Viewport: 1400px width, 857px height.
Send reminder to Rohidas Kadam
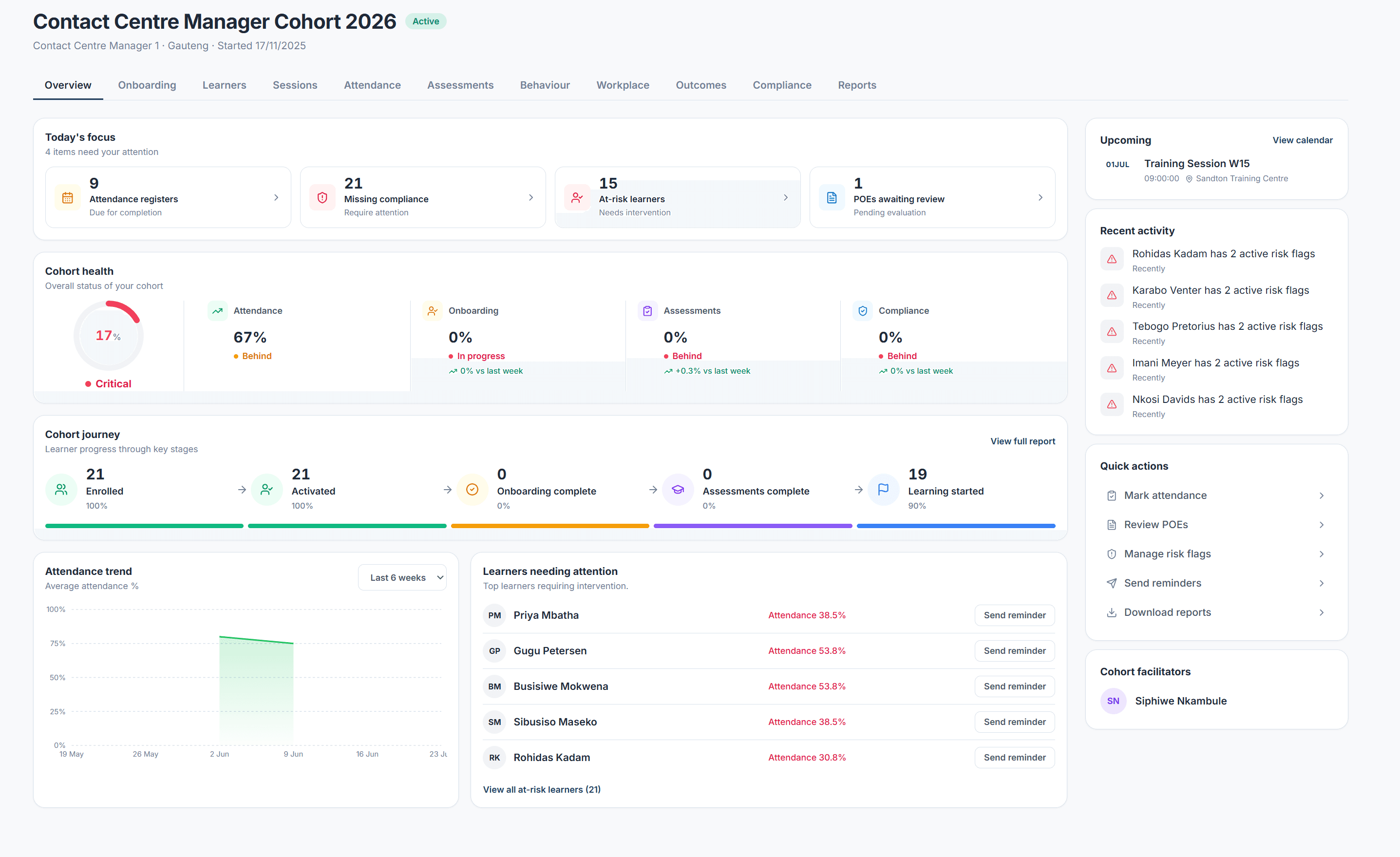[x=1014, y=758]
